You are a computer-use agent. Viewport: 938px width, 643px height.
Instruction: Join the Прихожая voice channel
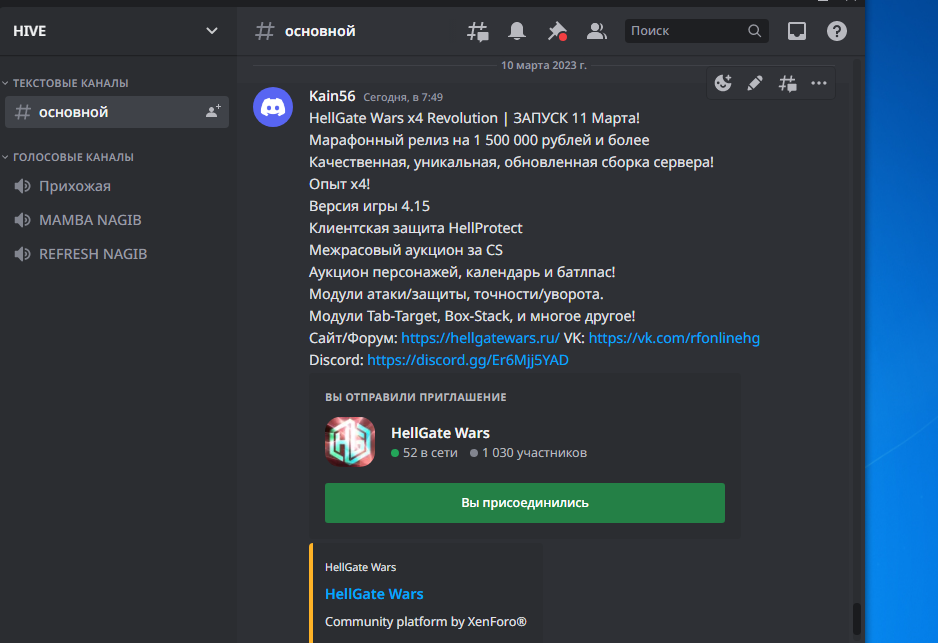[117, 186]
